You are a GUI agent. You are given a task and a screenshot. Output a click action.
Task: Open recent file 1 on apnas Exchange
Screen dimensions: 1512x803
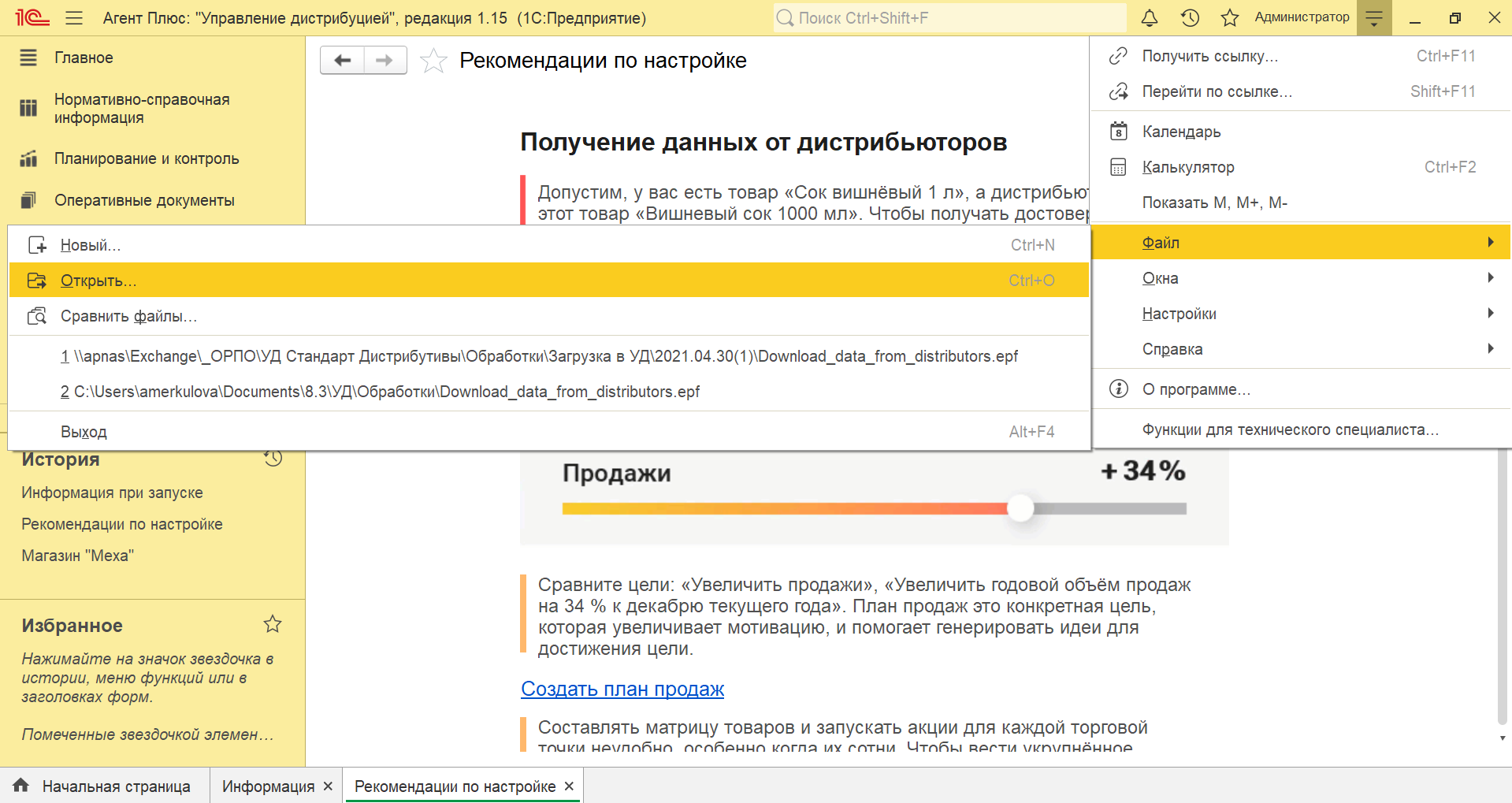click(548, 356)
